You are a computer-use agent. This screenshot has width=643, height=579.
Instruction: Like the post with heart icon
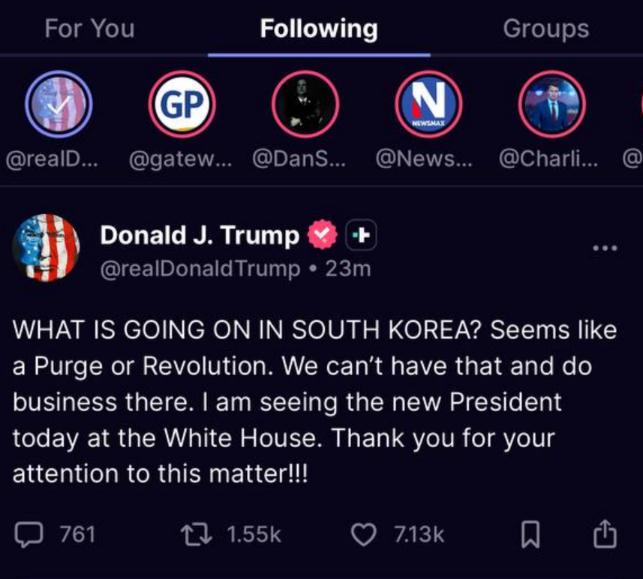362,534
